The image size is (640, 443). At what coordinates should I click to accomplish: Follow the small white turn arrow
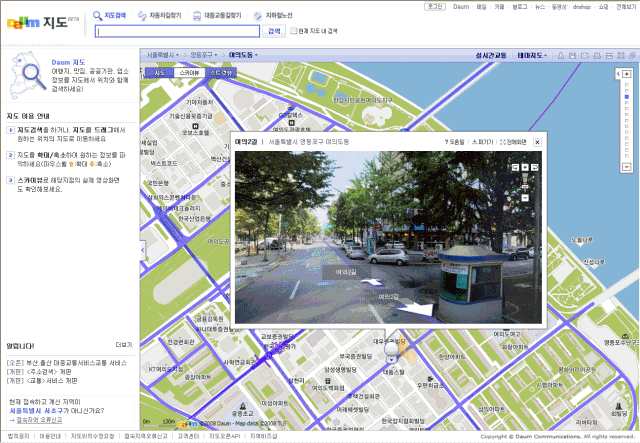coord(372,281)
